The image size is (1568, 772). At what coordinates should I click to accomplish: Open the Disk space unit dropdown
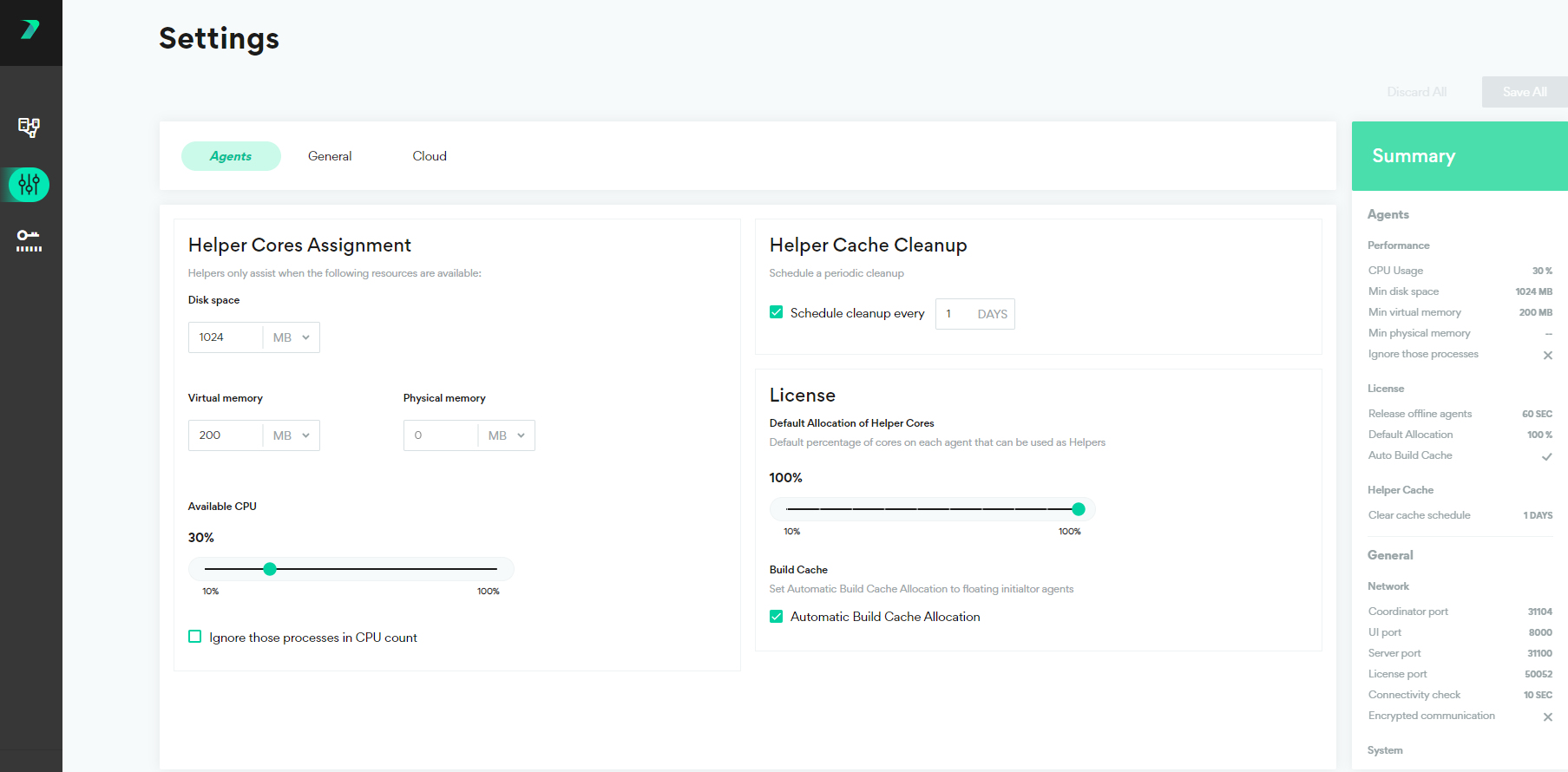292,337
